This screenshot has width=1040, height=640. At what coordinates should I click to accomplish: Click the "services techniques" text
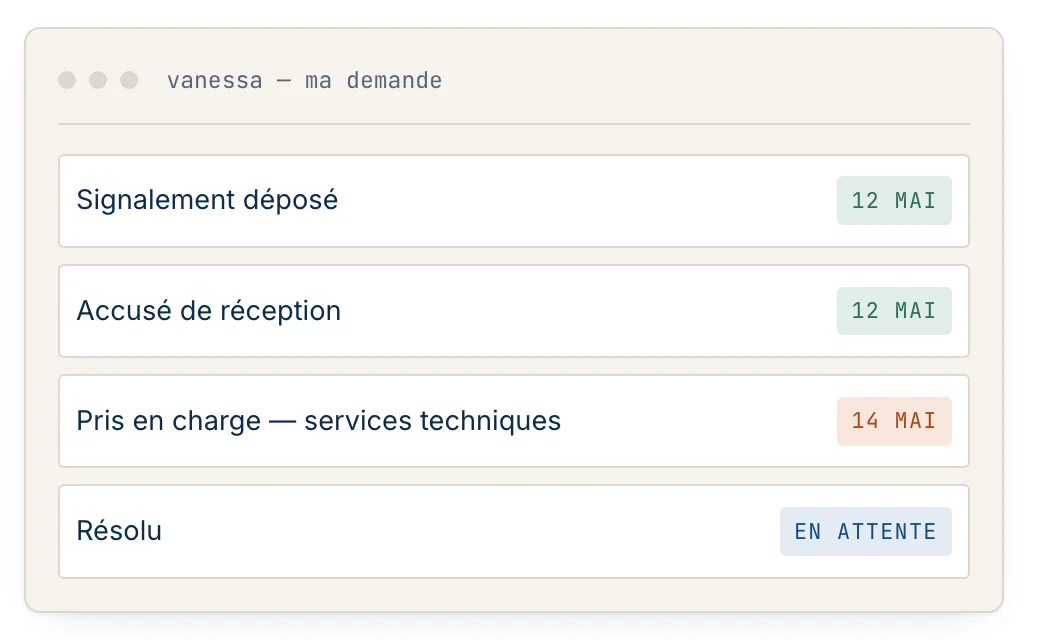click(x=432, y=421)
